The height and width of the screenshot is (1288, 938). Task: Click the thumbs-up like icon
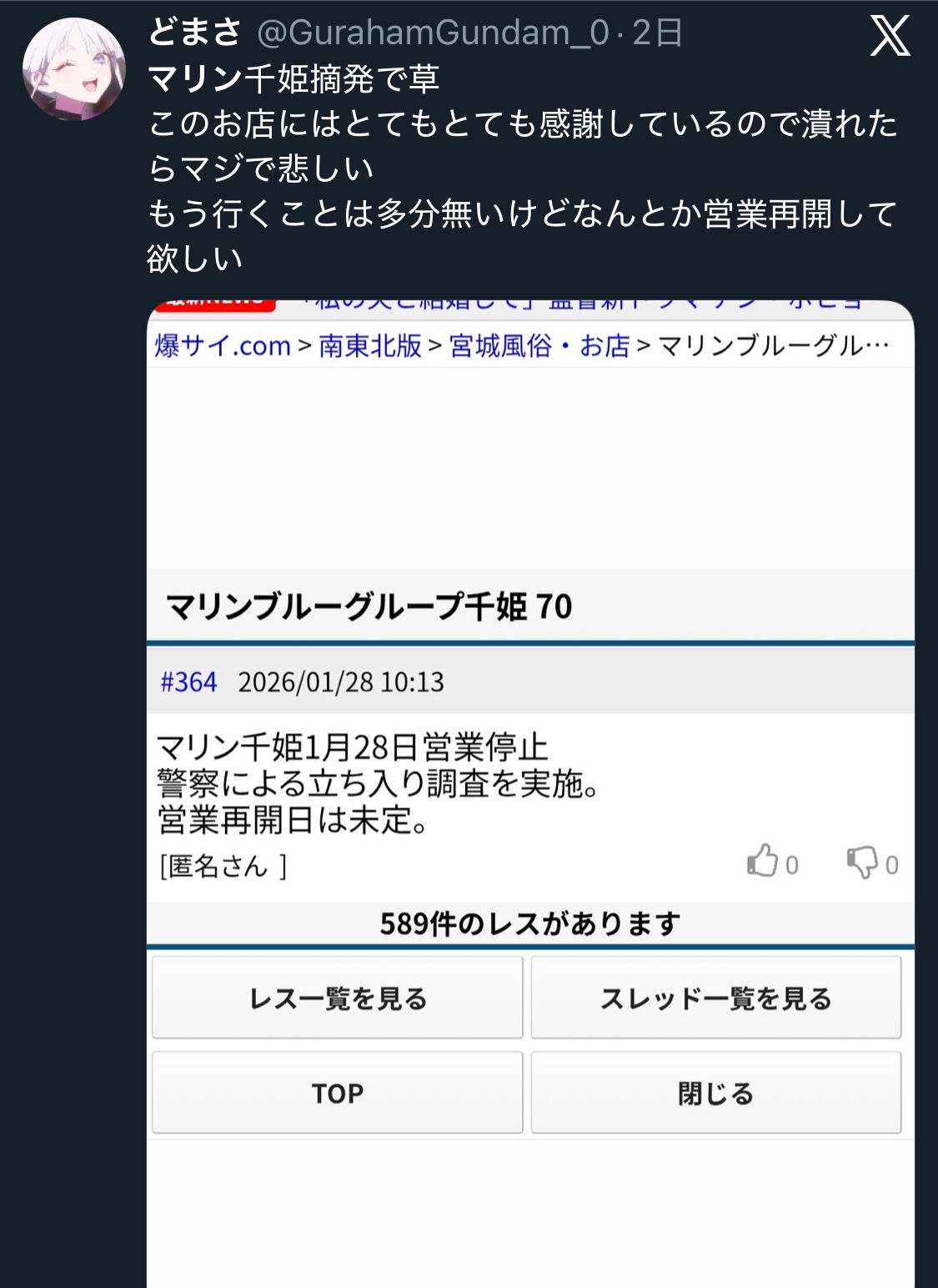tap(762, 861)
